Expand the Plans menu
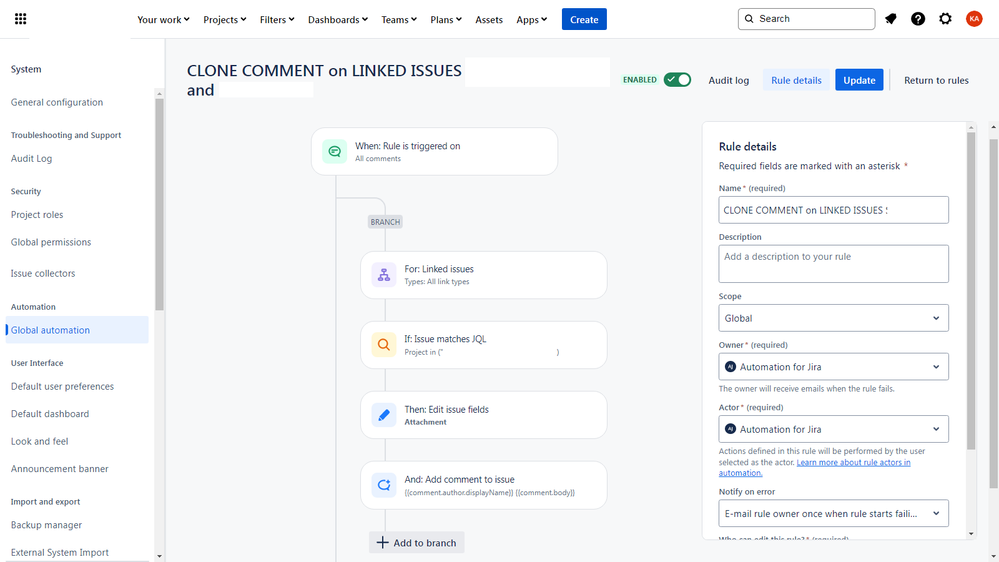 445,20
